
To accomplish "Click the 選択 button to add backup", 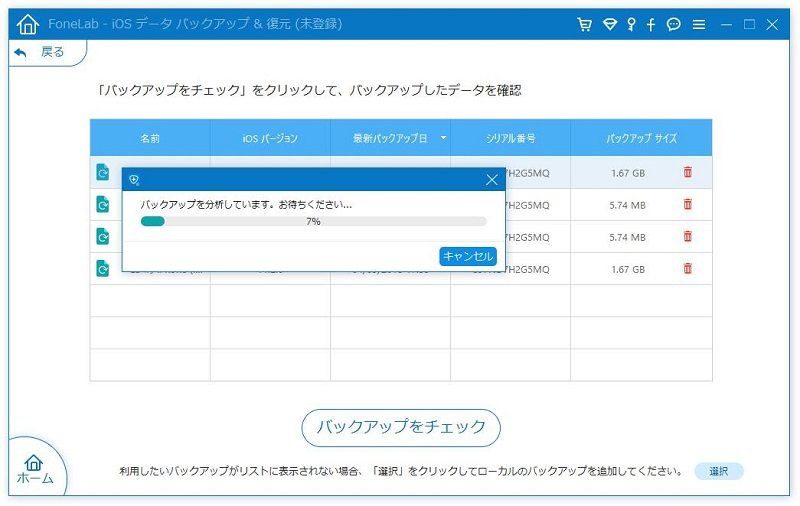I will click(x=718, y=471).
